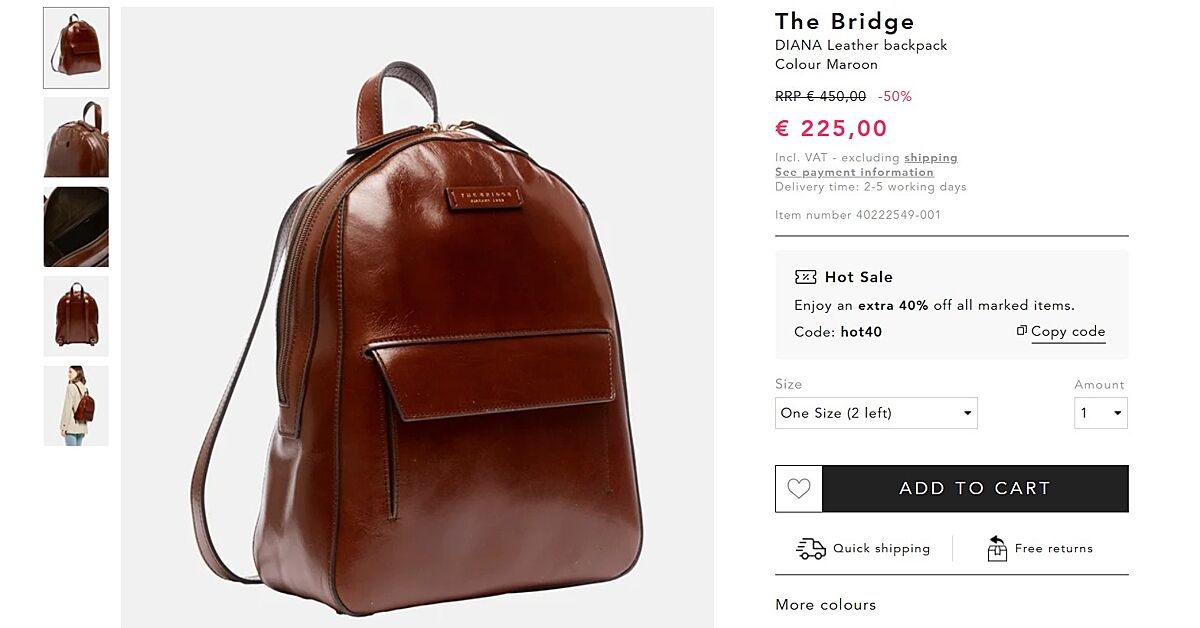Click The Bridge brand name
Viewport: 1200px width, 628px height.
845,21
